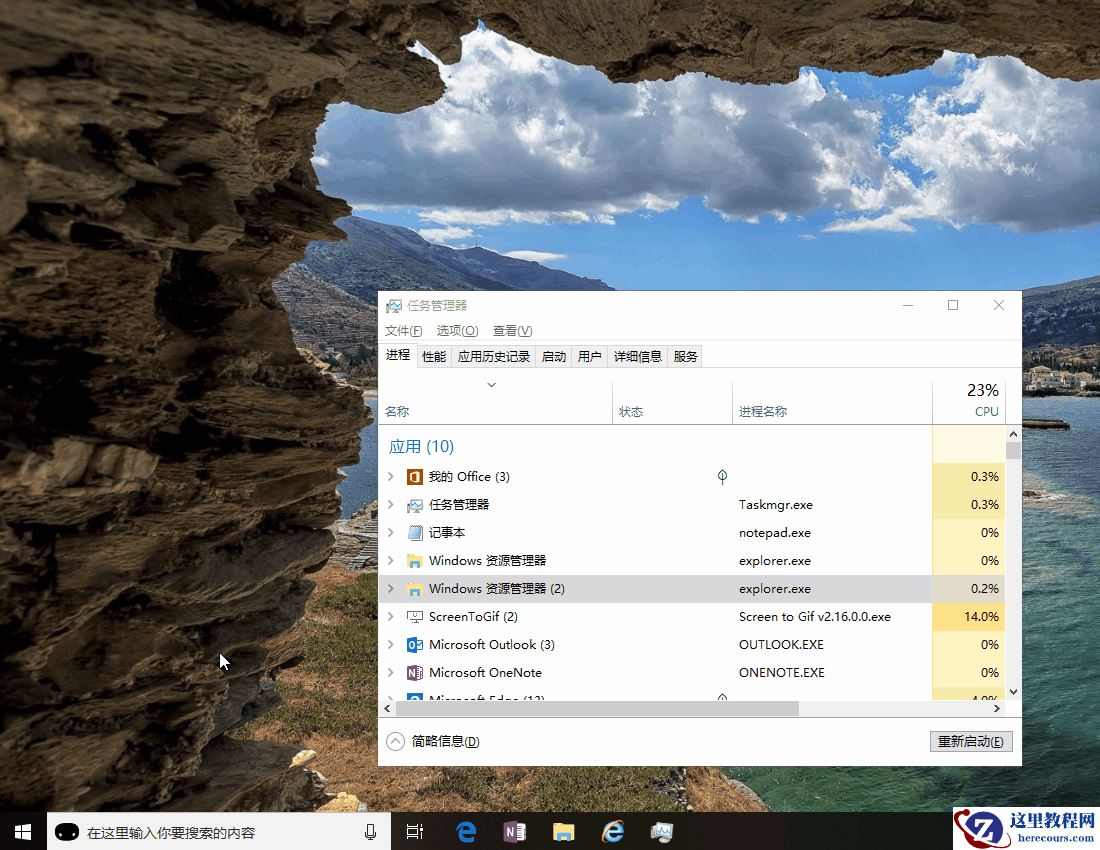Click the microphone icon in the search box

(x=370, y=831)
